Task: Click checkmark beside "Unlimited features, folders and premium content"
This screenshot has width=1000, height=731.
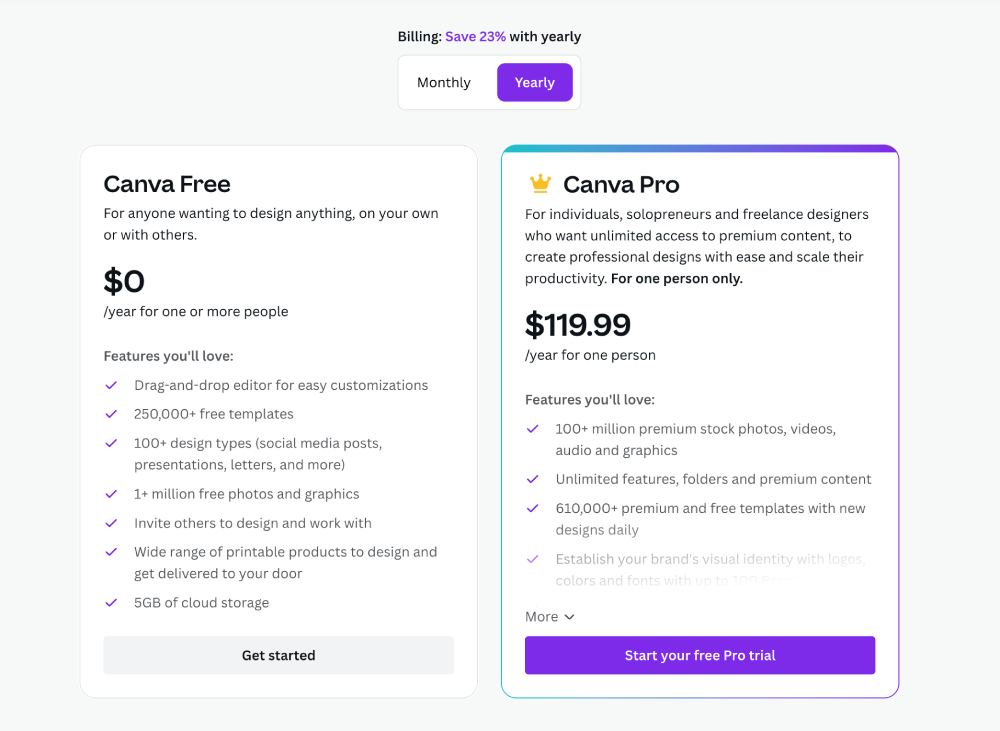Action: pos(532,479)
